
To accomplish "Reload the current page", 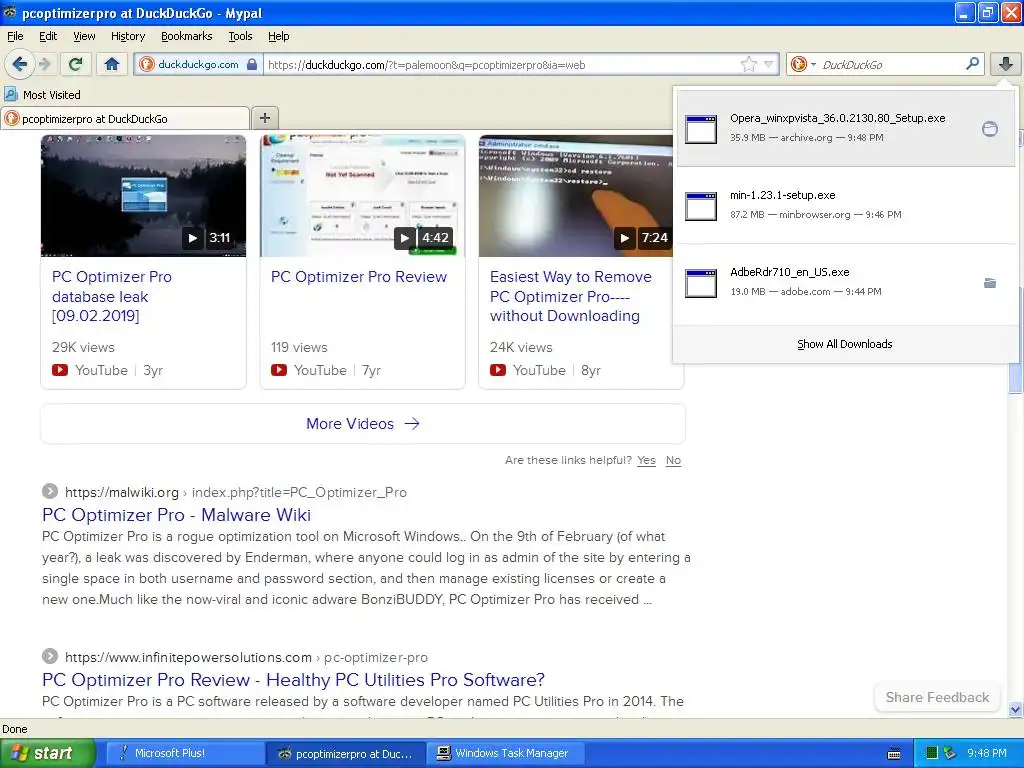I will click(x=76, y=64).
